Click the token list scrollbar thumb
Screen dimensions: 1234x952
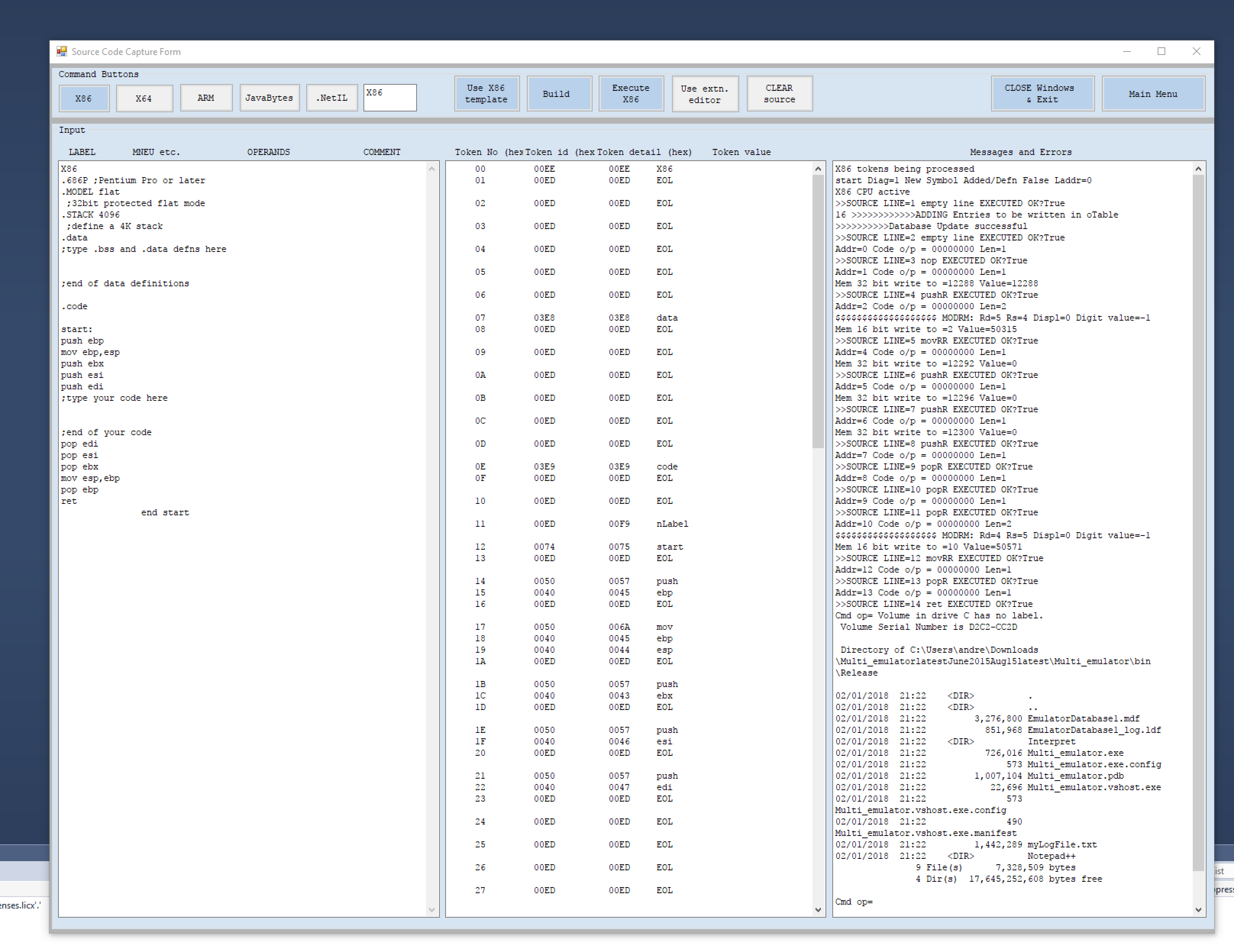818,311
